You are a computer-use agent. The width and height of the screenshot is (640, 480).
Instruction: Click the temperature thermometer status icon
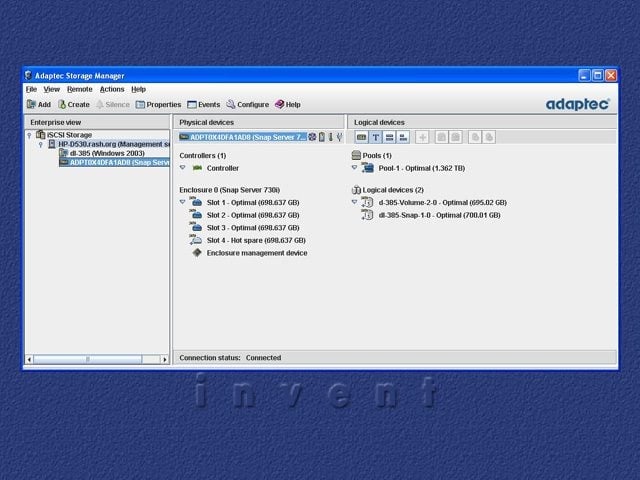331,137
